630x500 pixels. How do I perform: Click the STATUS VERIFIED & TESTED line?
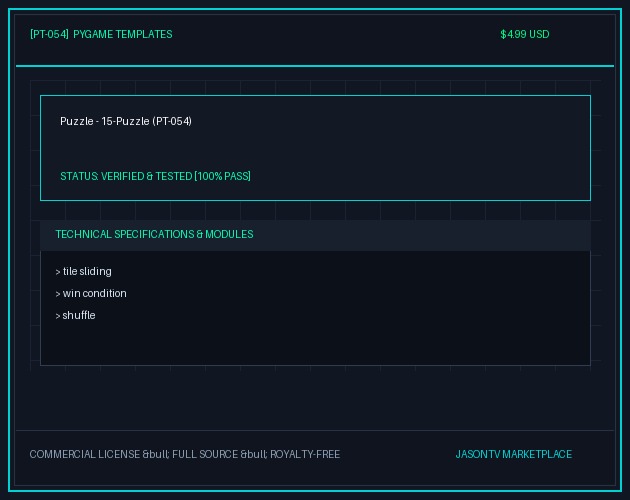[155, 176]
